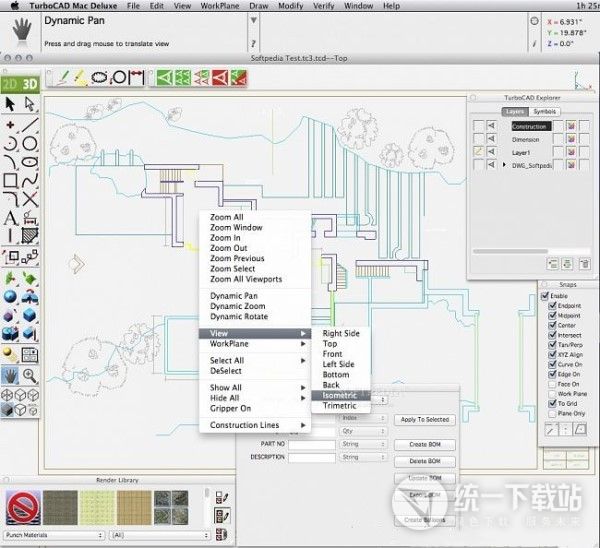Viewport: 600px width, 548px height.
Task: Enable the Work Plane snap
Action: [x=552, y=394]
